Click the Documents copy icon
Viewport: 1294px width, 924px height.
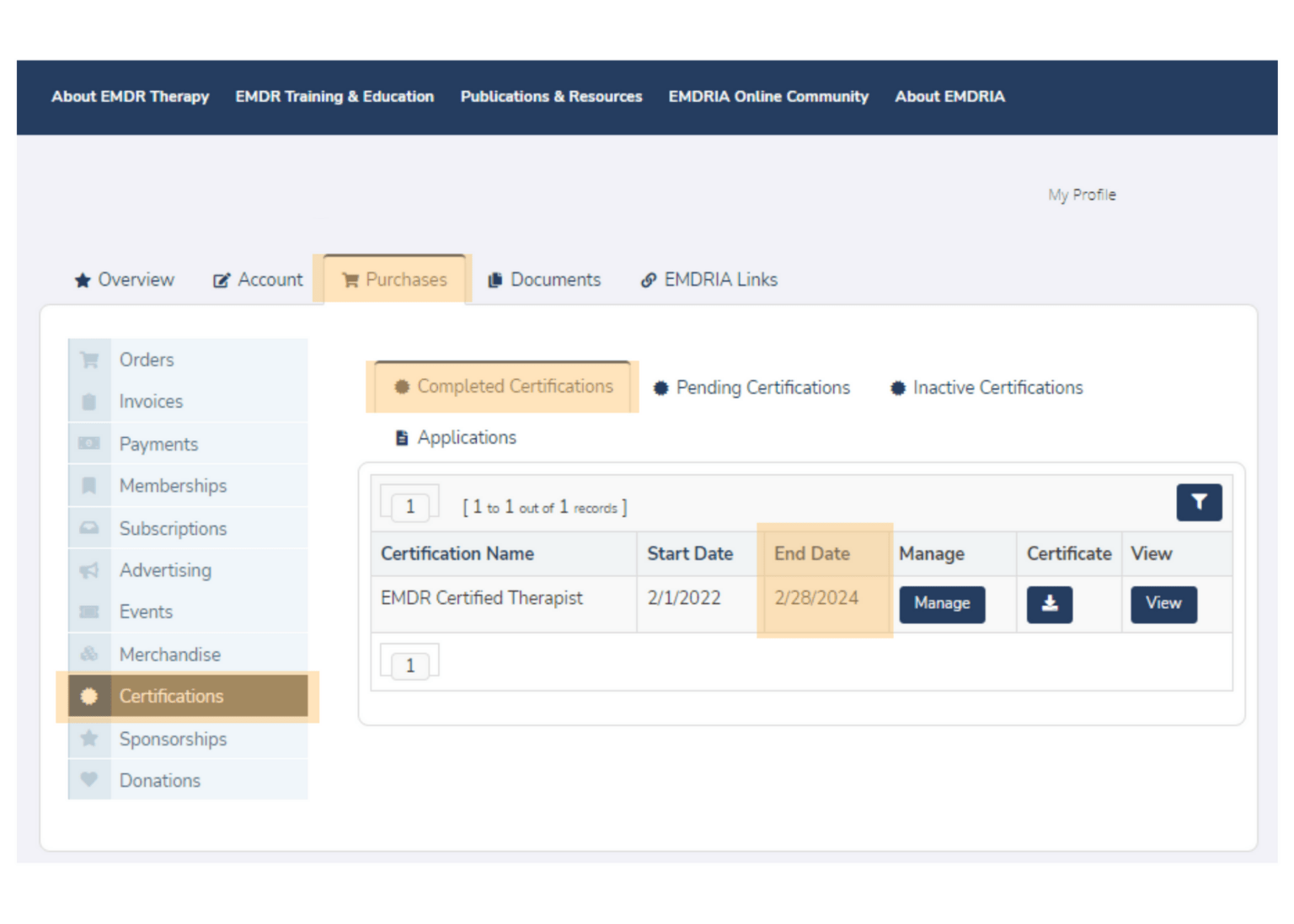click(x=495, y=280)
